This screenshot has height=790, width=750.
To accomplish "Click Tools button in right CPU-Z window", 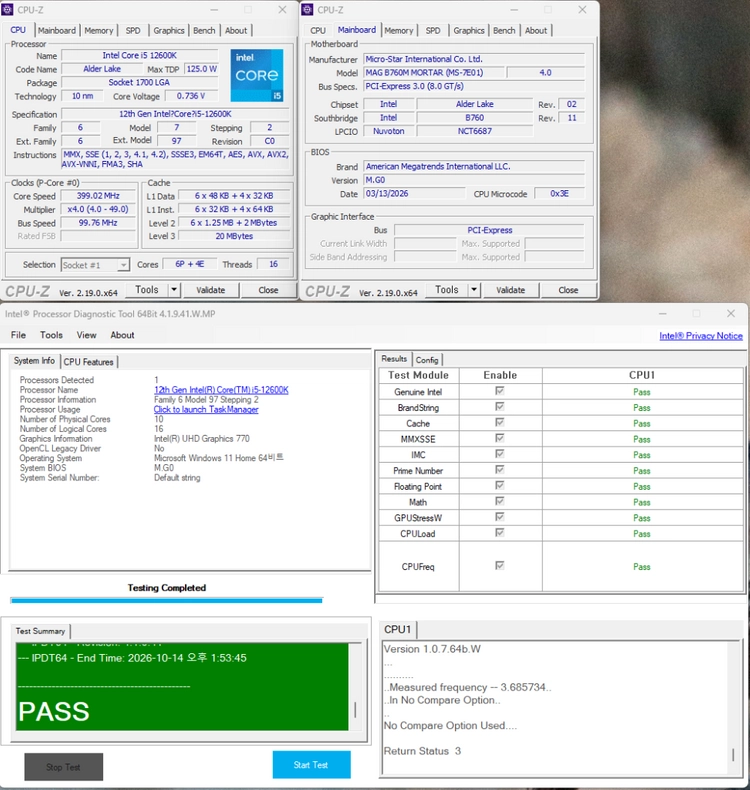I will [447, 290].
